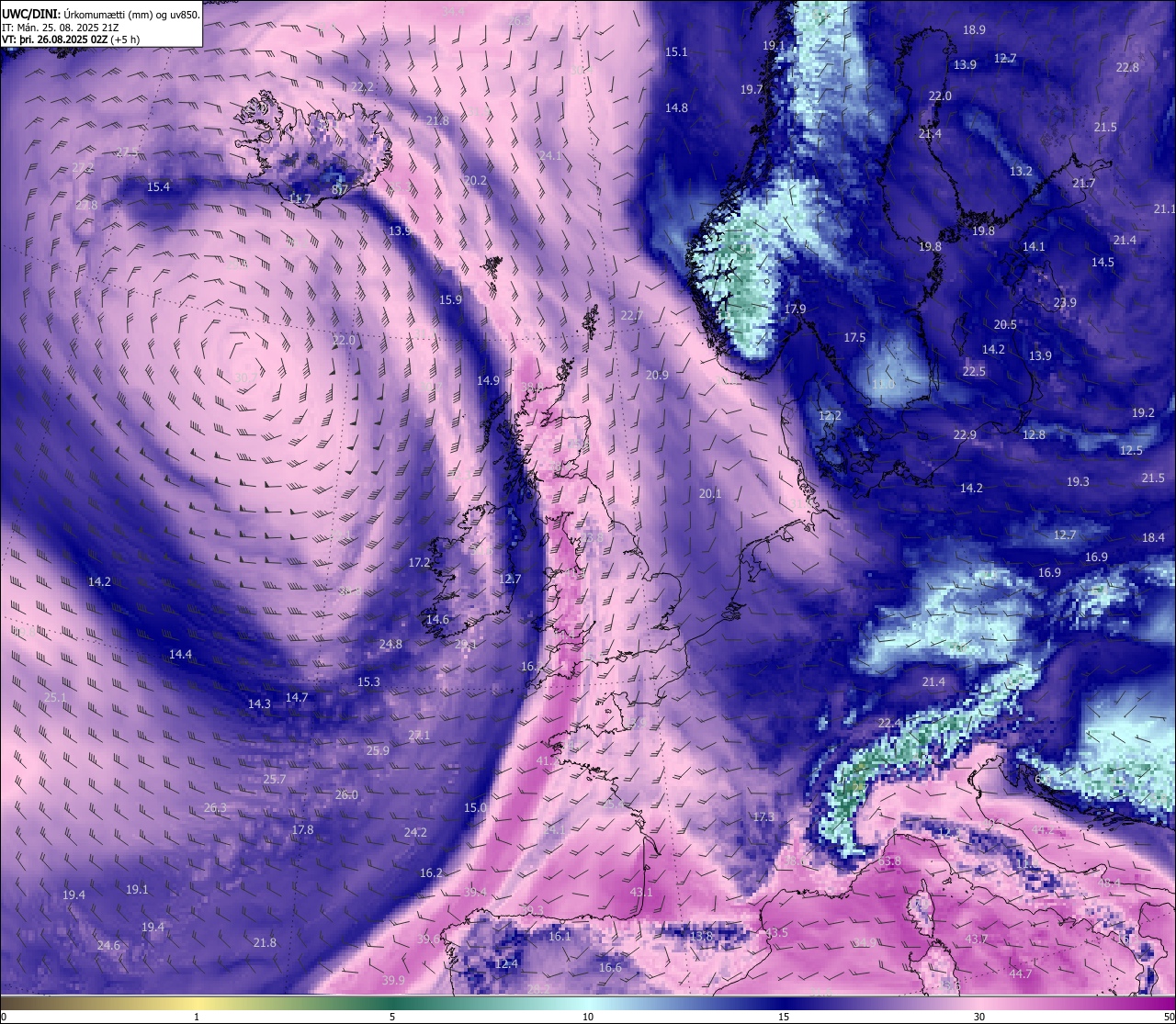
Task: Click the map value 21.7
Action: point(1084,184)
